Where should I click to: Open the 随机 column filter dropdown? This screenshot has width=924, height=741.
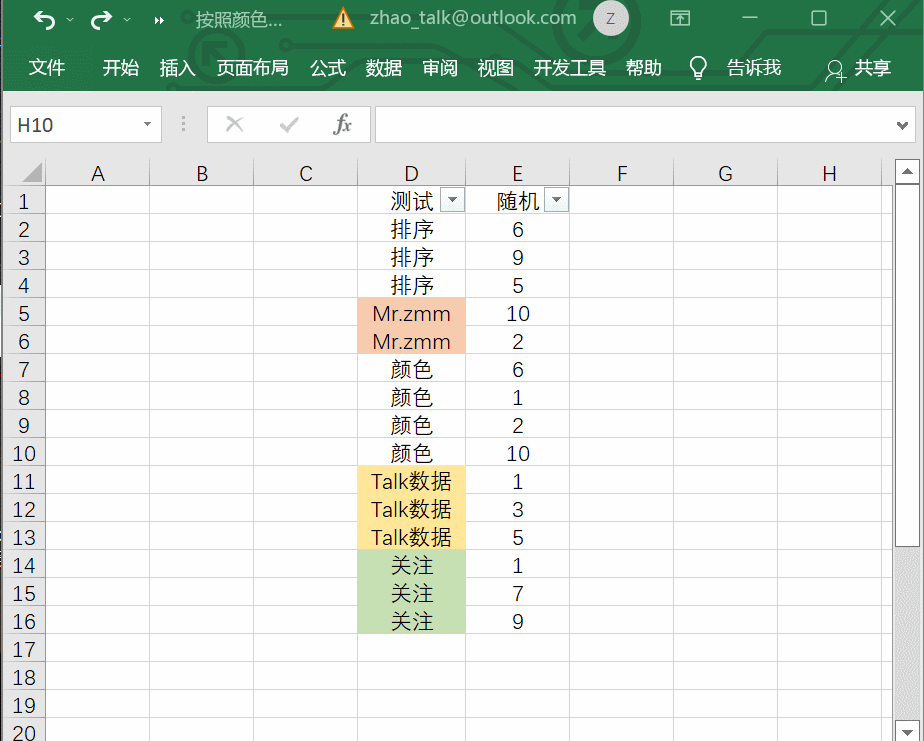click(x=556, y=200)
